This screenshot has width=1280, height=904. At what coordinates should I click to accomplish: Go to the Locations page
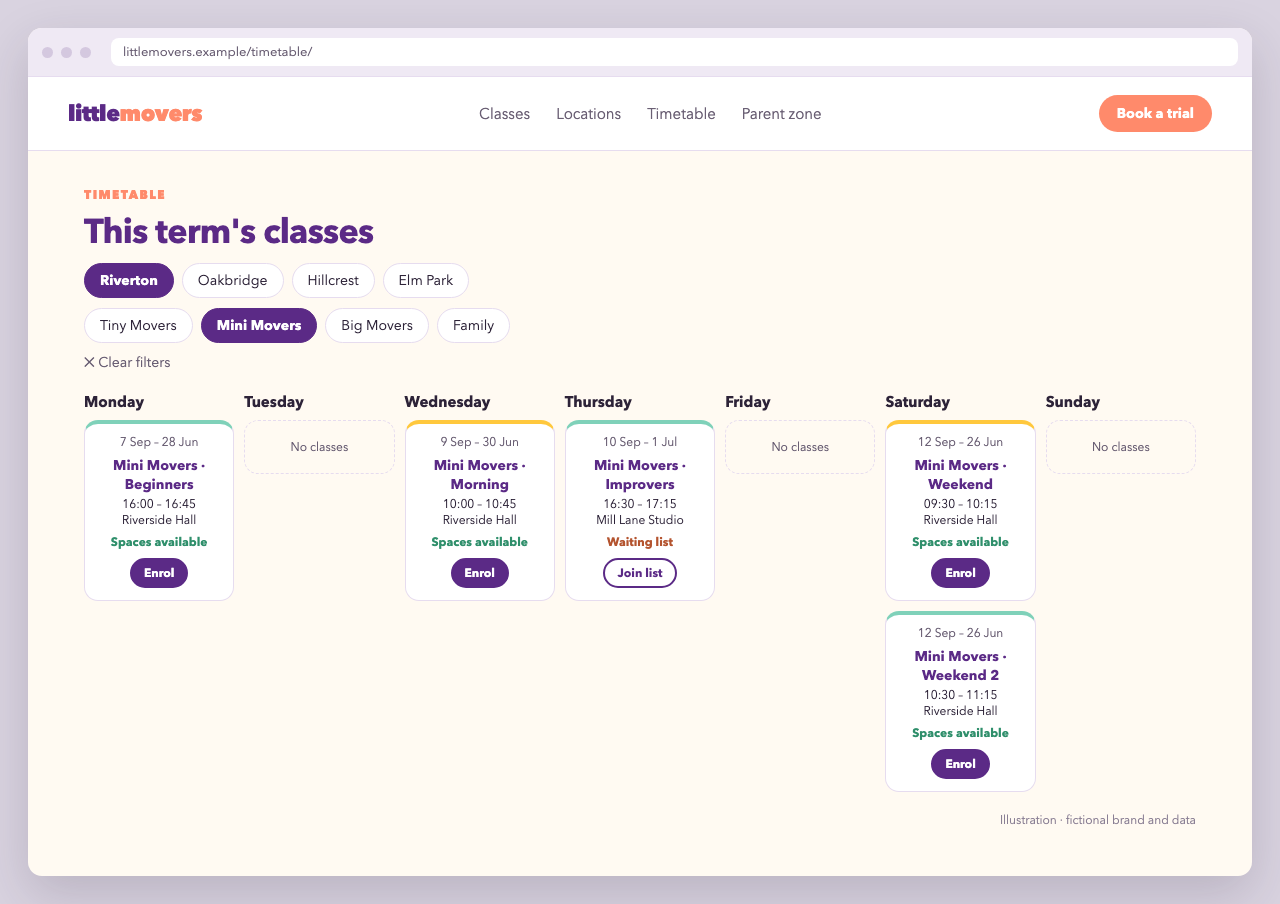pos(588,114)
